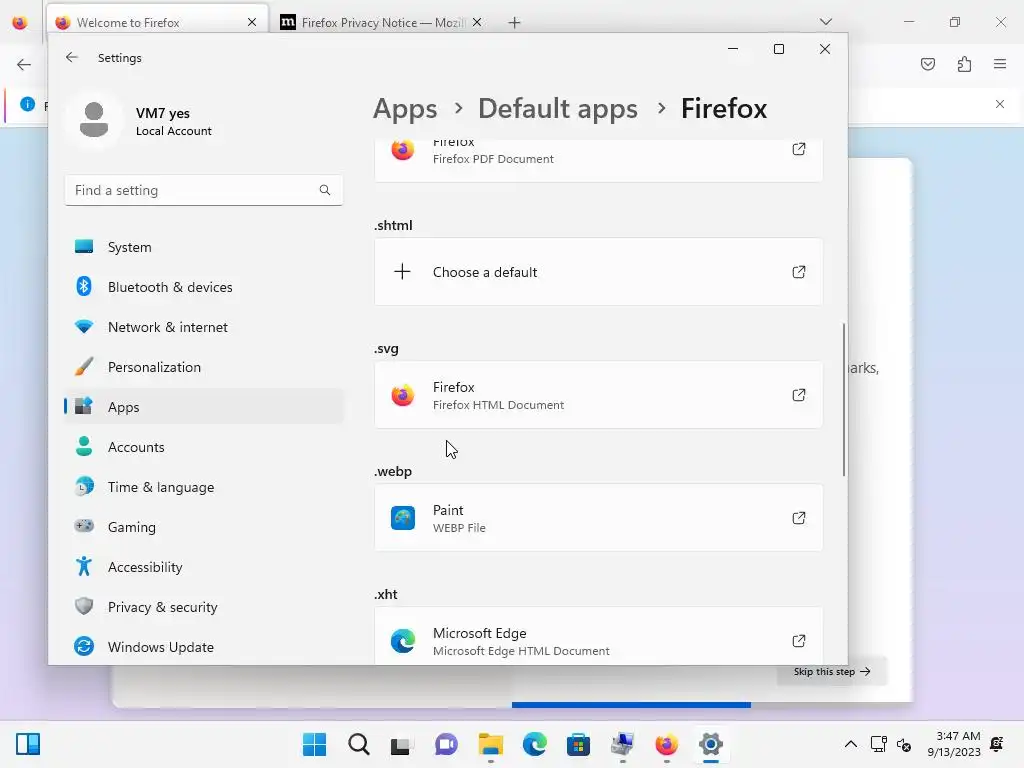
Task: Click the VM7 yes account avatar
Action: click(x=94, y=120)
